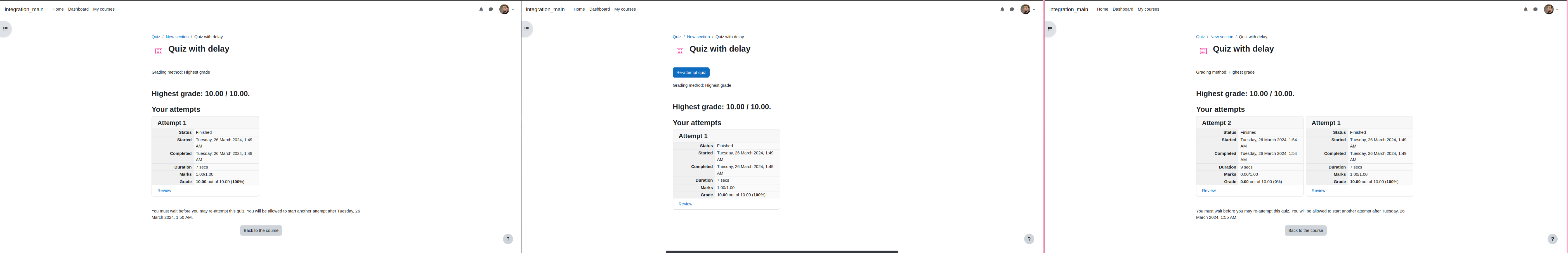
Task: Open Review link in left window
Action: click(164, 191)
